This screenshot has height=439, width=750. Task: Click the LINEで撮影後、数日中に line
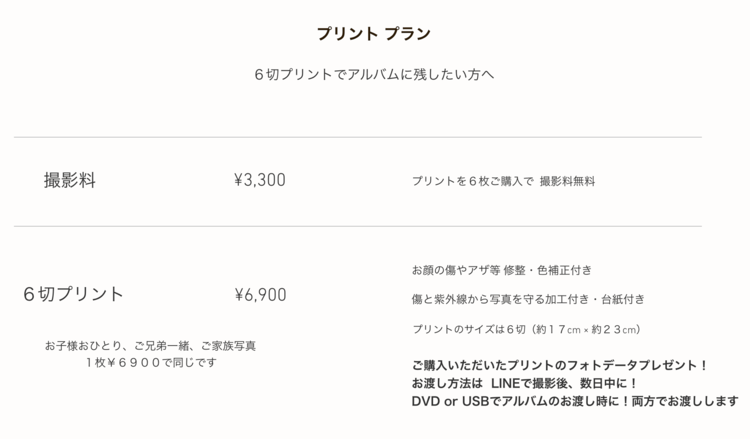pyautogui.click(x=524, y=384)
